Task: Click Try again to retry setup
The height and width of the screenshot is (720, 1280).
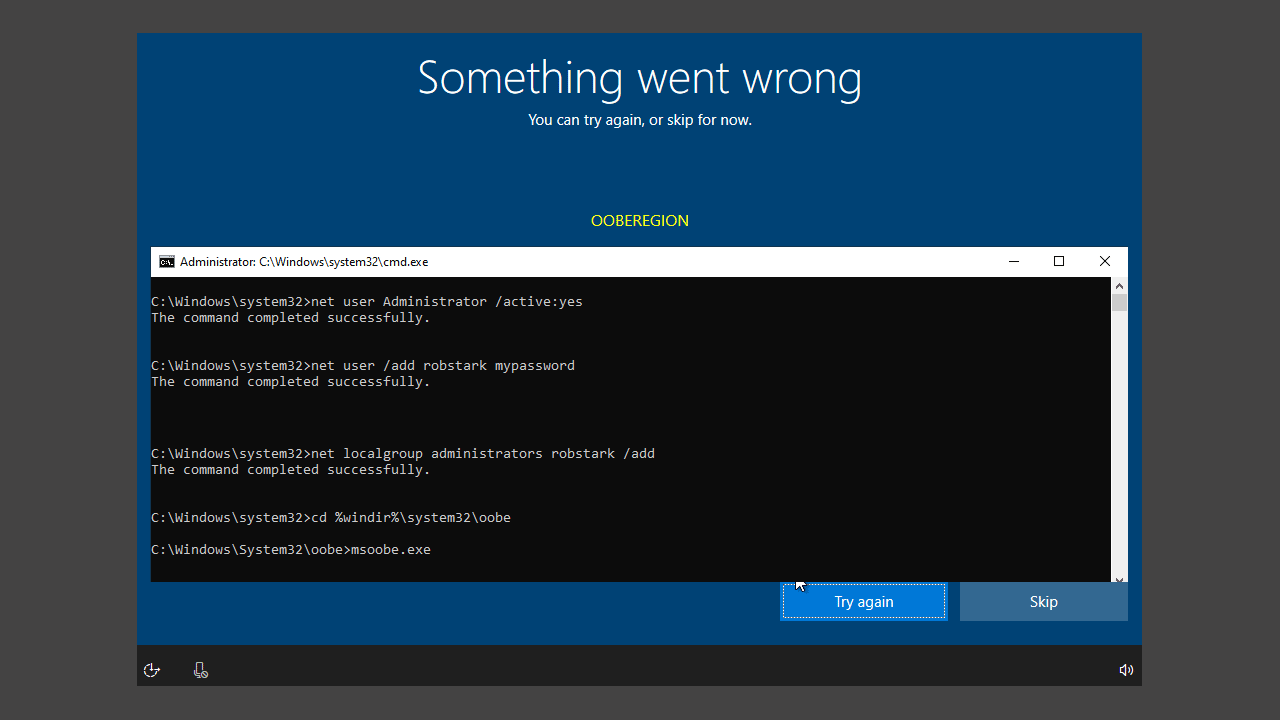Action: 863,601
